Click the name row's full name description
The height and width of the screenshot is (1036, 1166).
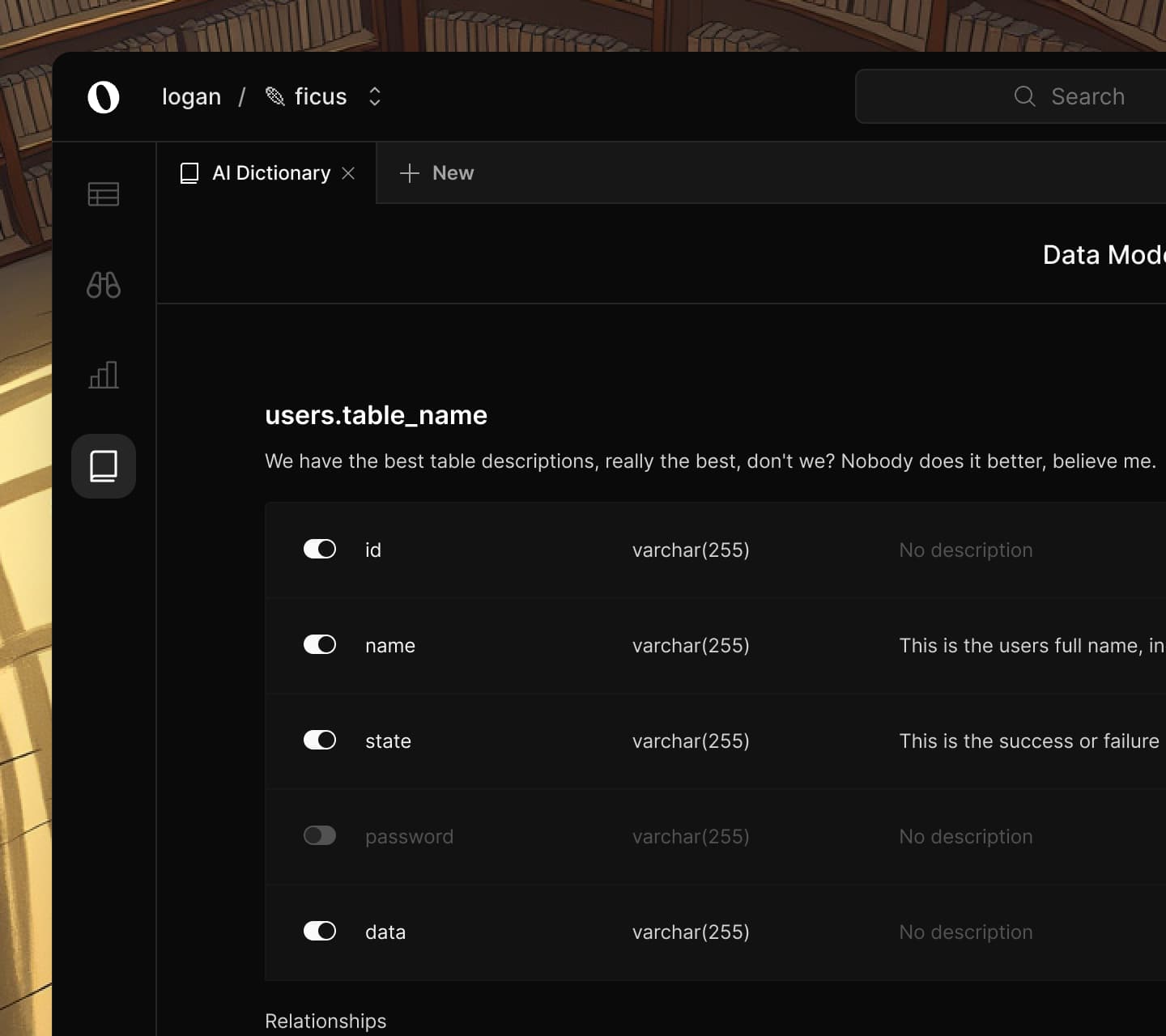click(1032, 646)
